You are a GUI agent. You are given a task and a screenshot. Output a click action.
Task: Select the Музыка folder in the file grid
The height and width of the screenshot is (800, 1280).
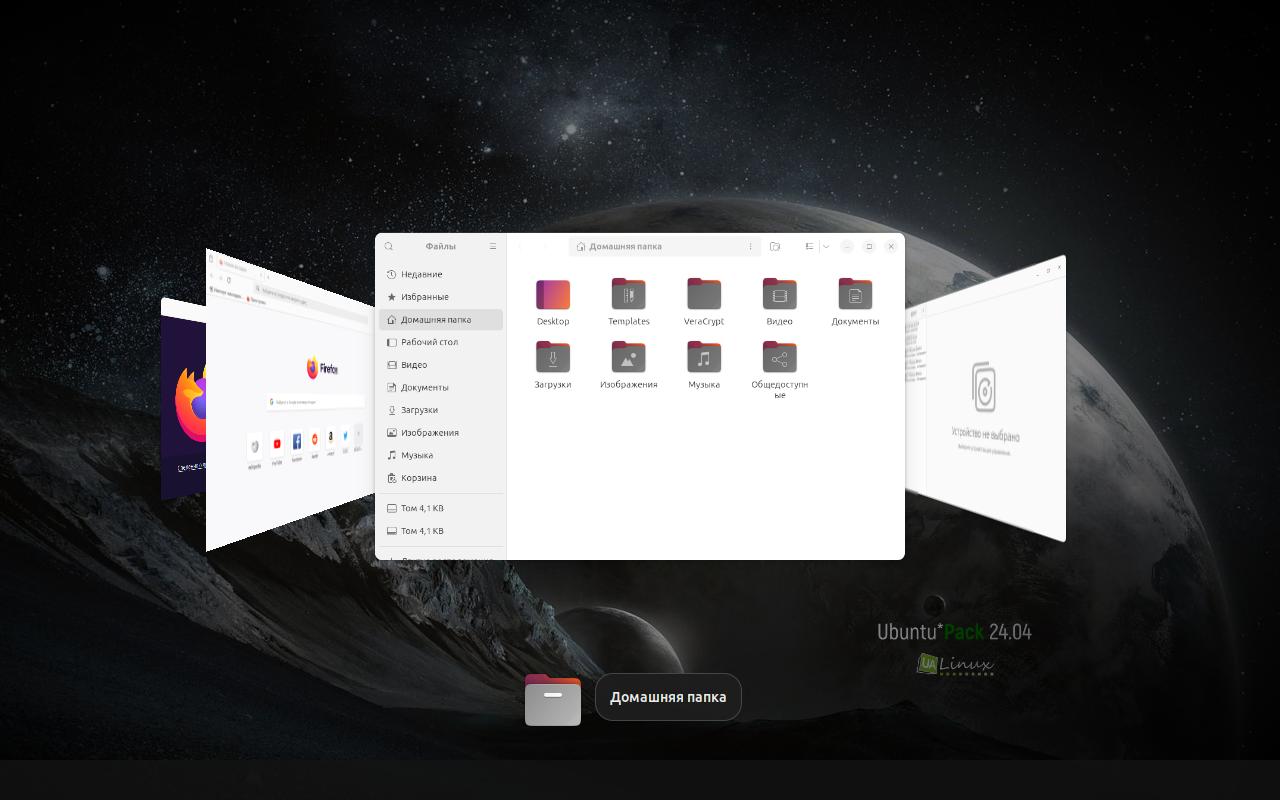pos(704,365)
